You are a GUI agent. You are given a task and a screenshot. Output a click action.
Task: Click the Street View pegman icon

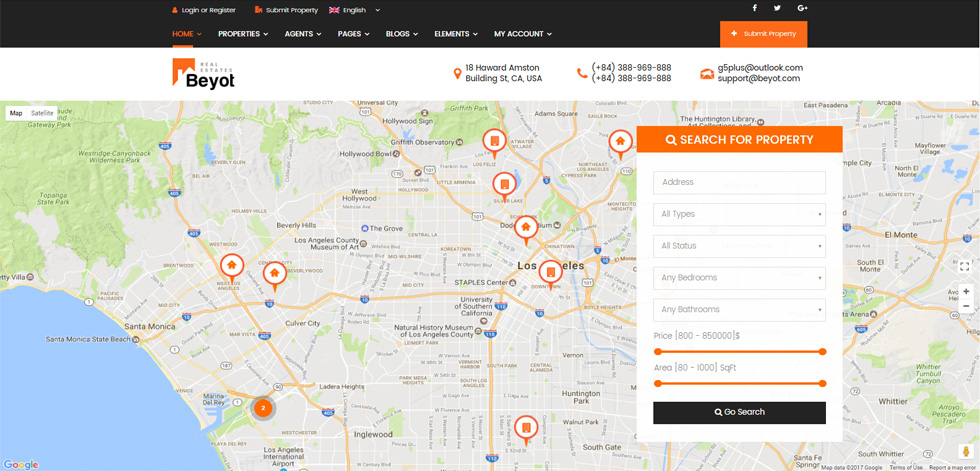966,452
